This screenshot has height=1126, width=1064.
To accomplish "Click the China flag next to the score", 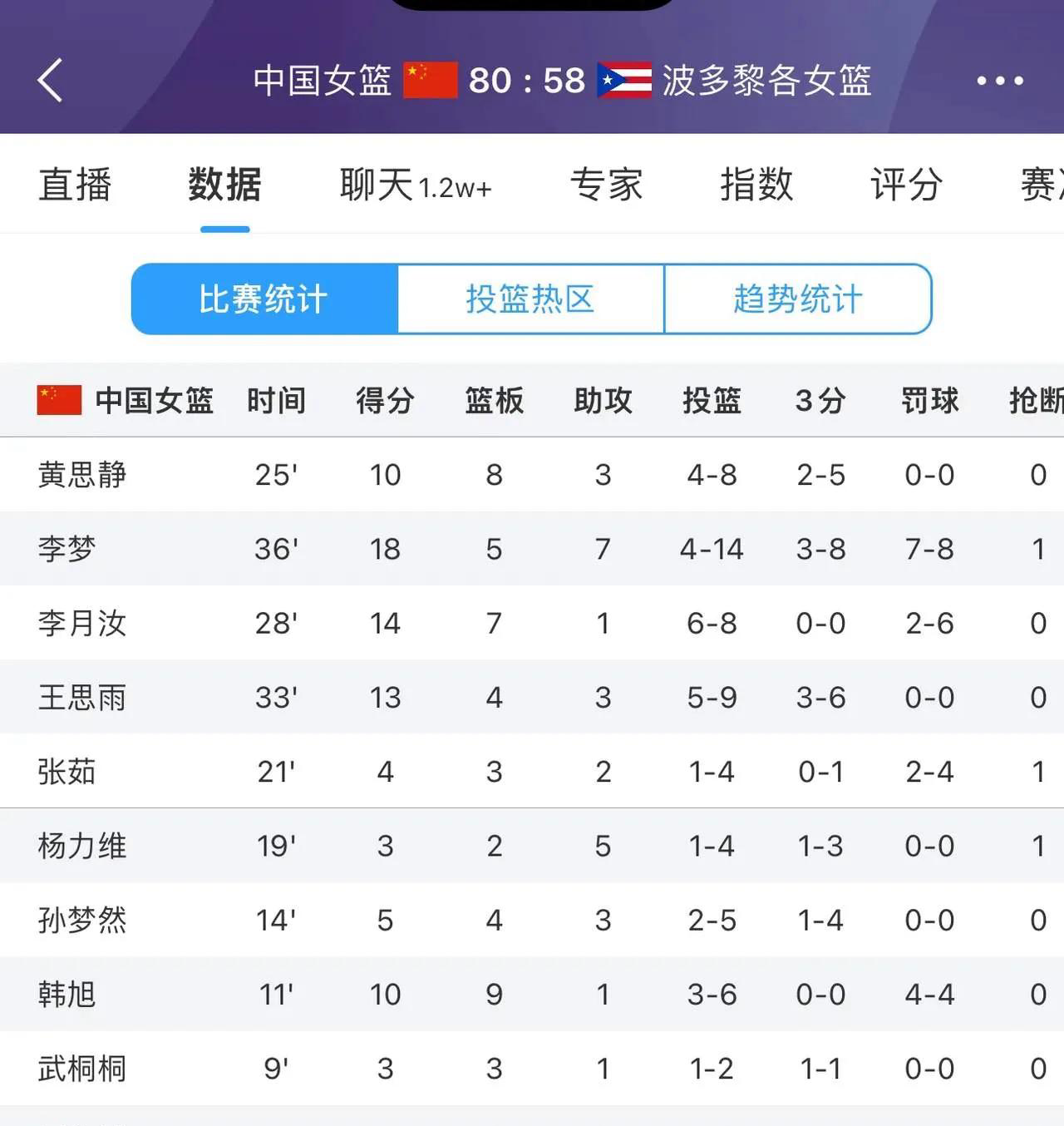I will [428, 78].
